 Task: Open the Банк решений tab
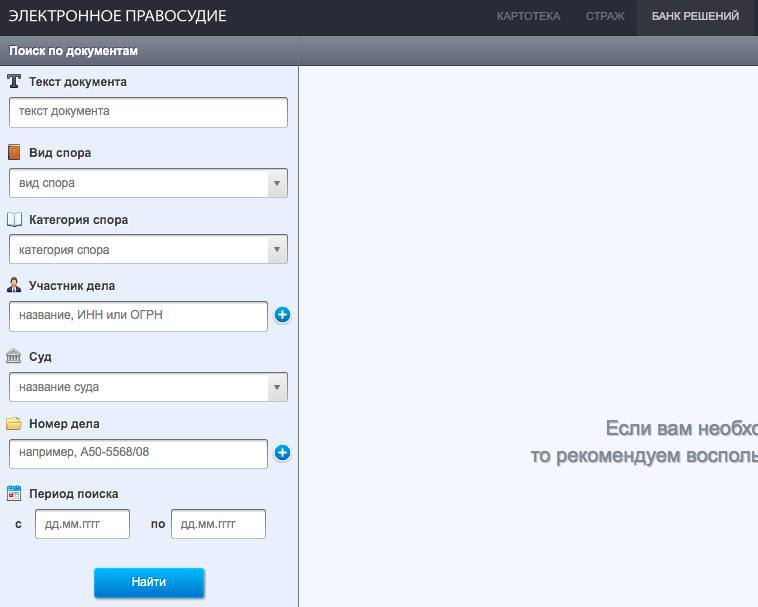click(x=695, y=16)
